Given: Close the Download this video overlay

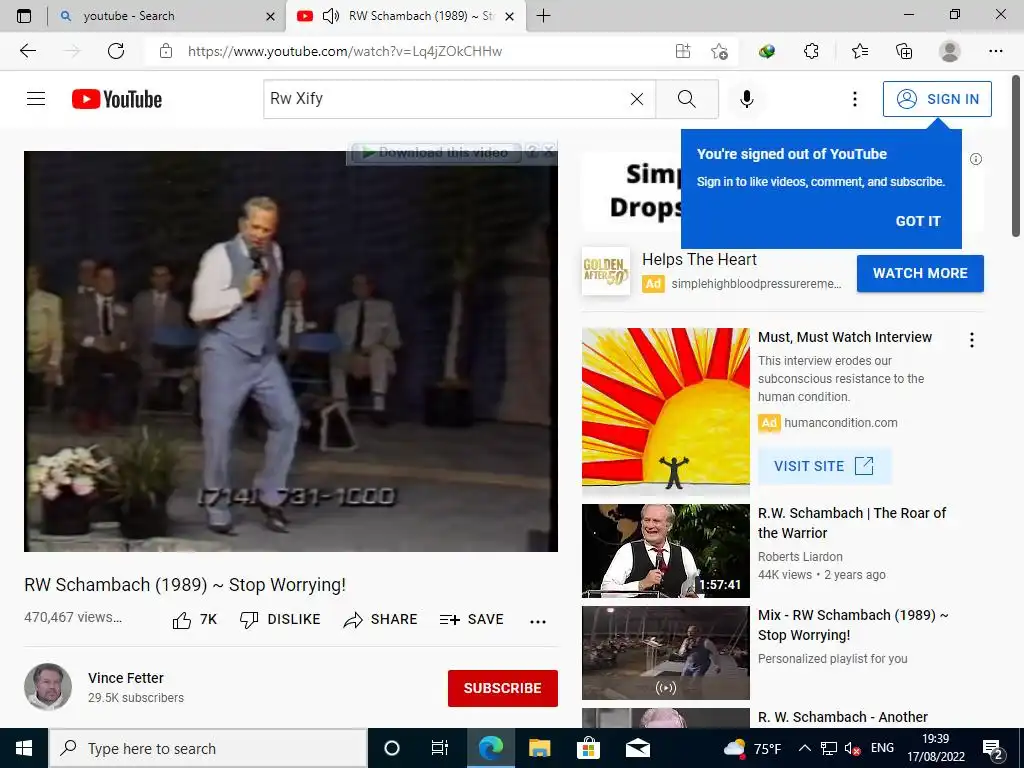Looking at the screenshot, I should click(x=549, y=152).
